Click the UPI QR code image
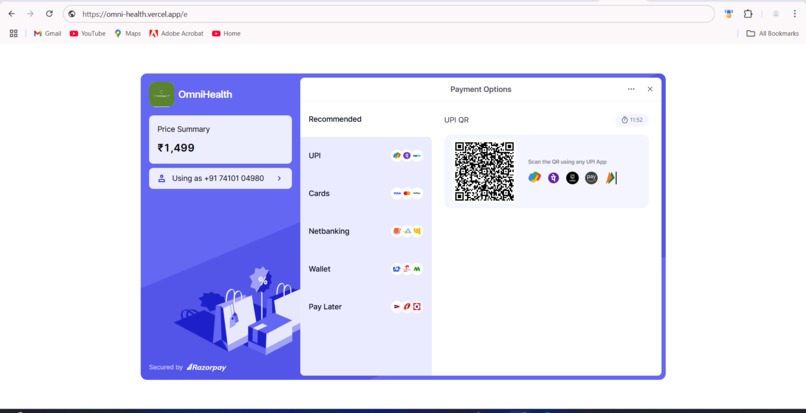806x413 pixels. pyautogui.click(x=484, y=171)
